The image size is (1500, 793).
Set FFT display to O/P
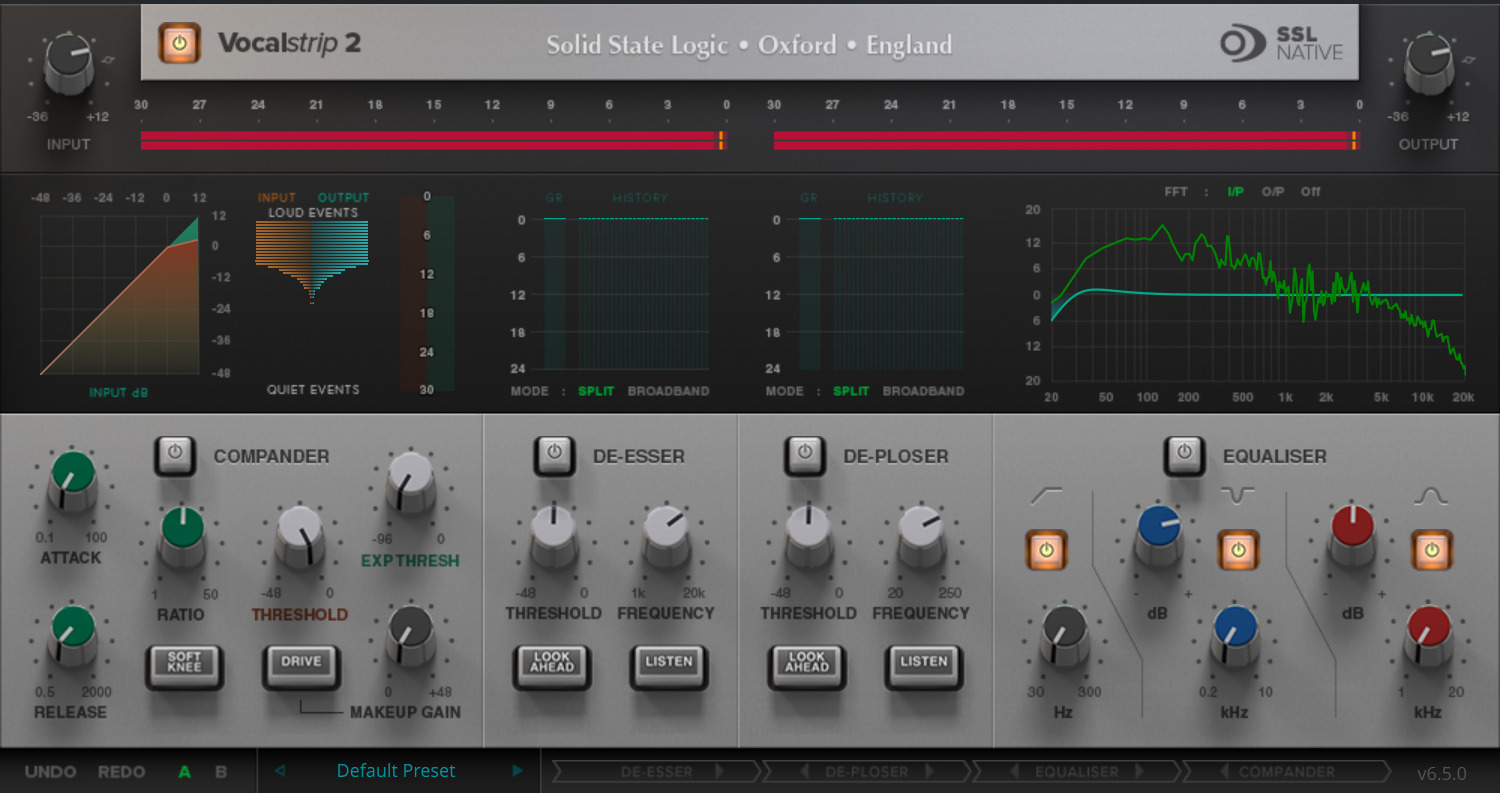click(1272, 192)
